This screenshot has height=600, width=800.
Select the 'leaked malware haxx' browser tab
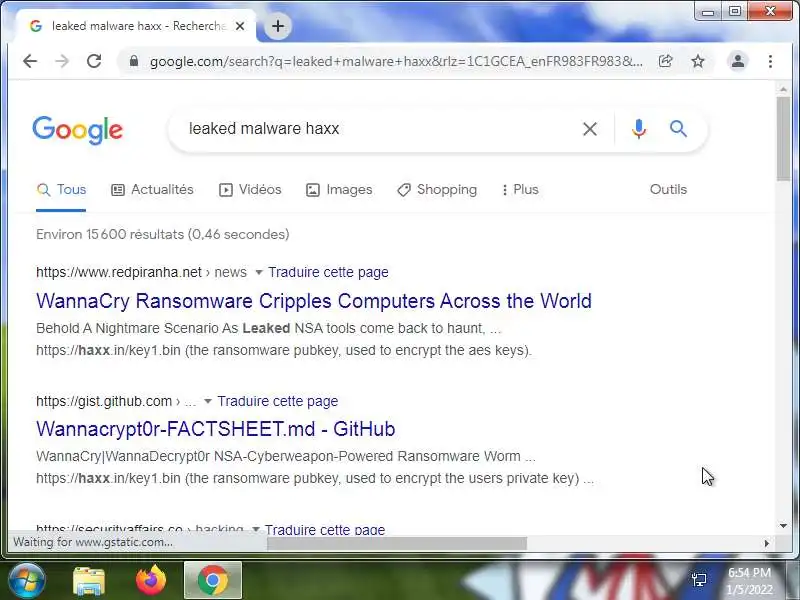coord(136,26)
